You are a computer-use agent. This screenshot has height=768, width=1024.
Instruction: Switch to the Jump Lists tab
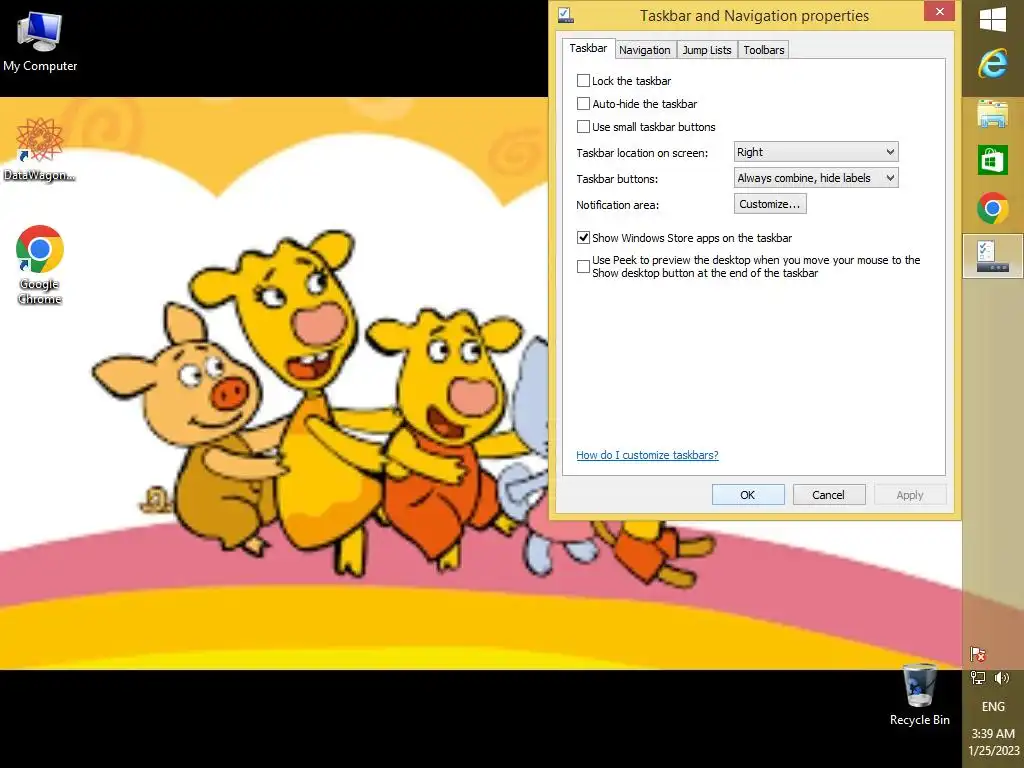pyautogui.click(x=707, y=50)
